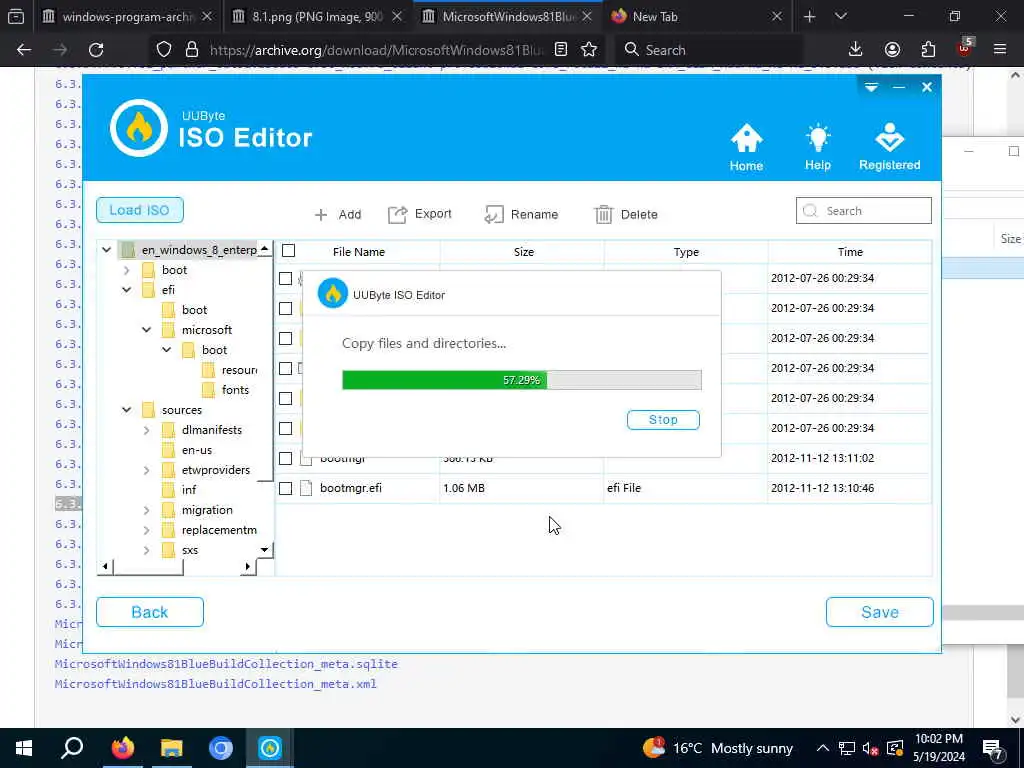Switch to the New Tab browser tab
Image resolution: width=1024 pixels, height=768 pixels.
tap(697, 16)
